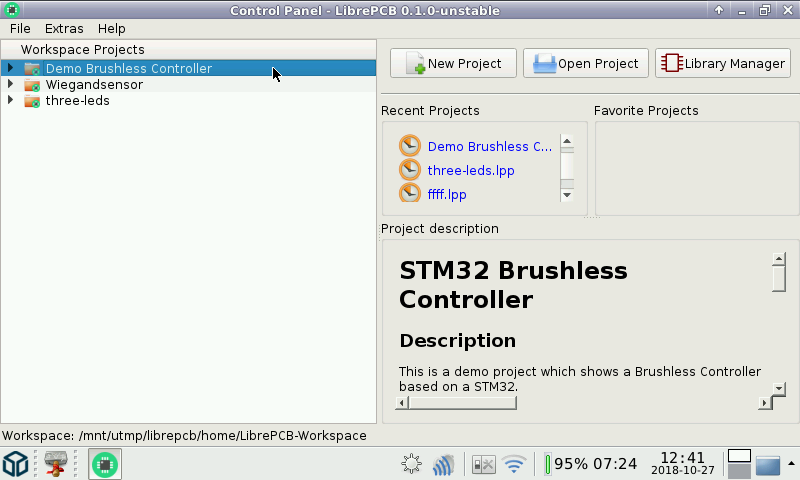Open recent project three-leds.lpp
The width and height of the screenshot is (800, 480).
(x=470, y=170)
